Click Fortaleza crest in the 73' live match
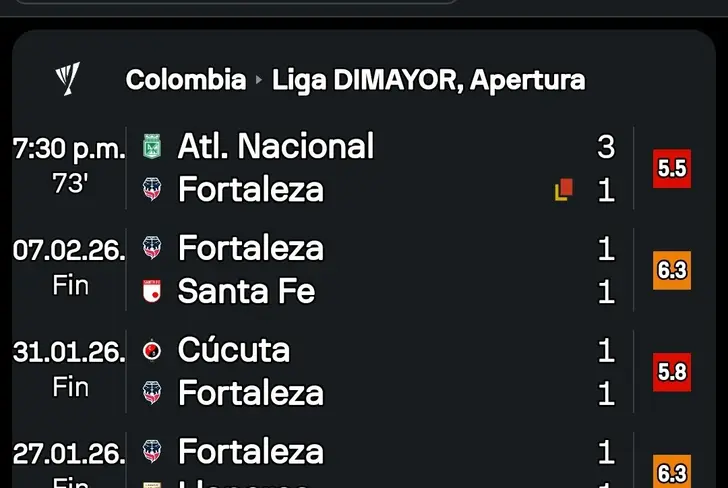The image size is (728, 488). click(152, 189)
